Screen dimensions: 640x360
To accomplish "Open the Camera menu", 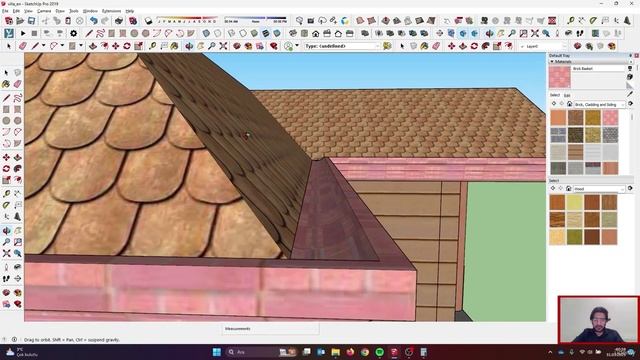I will 44,11.
